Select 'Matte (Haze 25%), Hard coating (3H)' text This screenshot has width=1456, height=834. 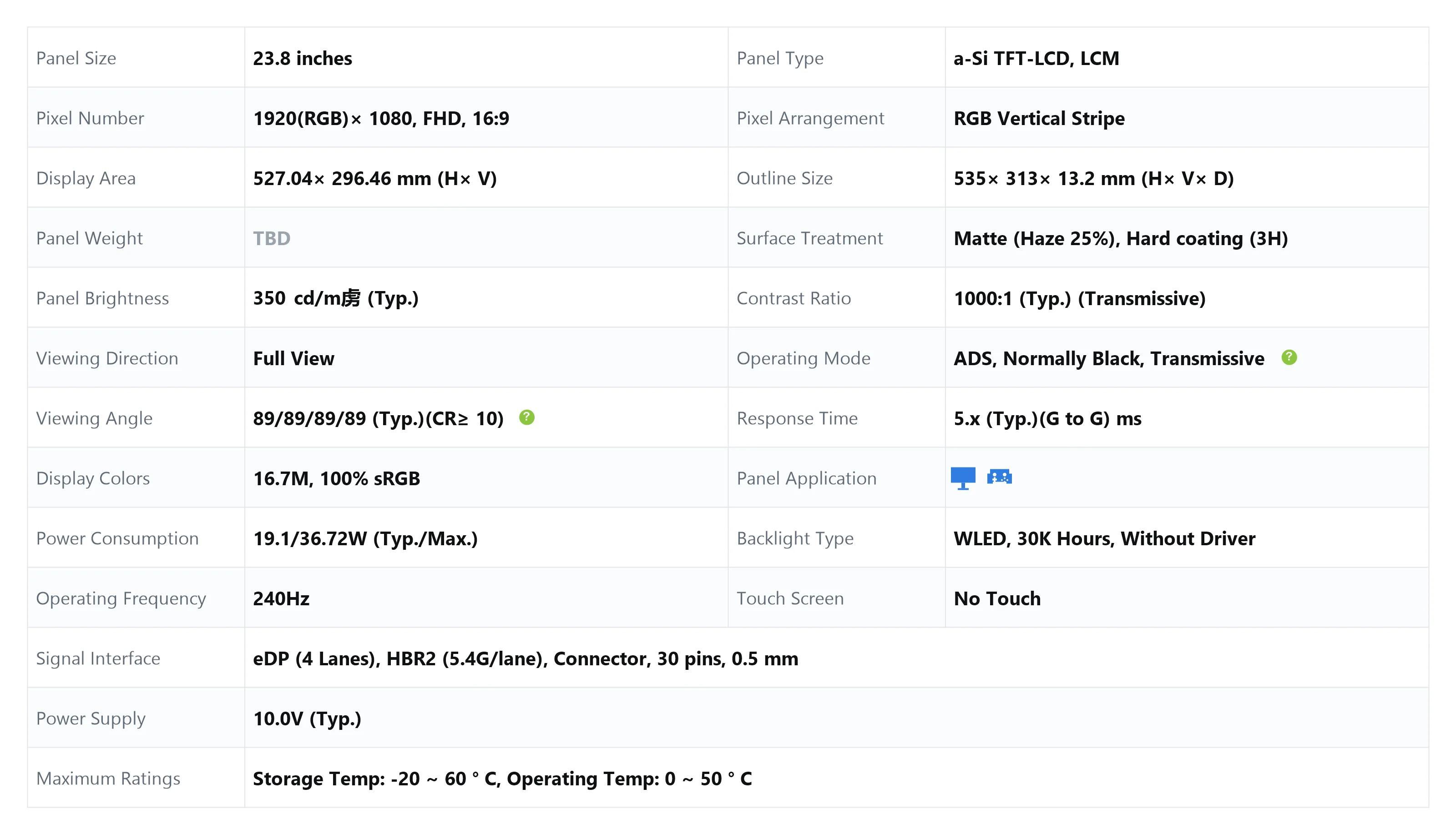tap(1120, 238)
